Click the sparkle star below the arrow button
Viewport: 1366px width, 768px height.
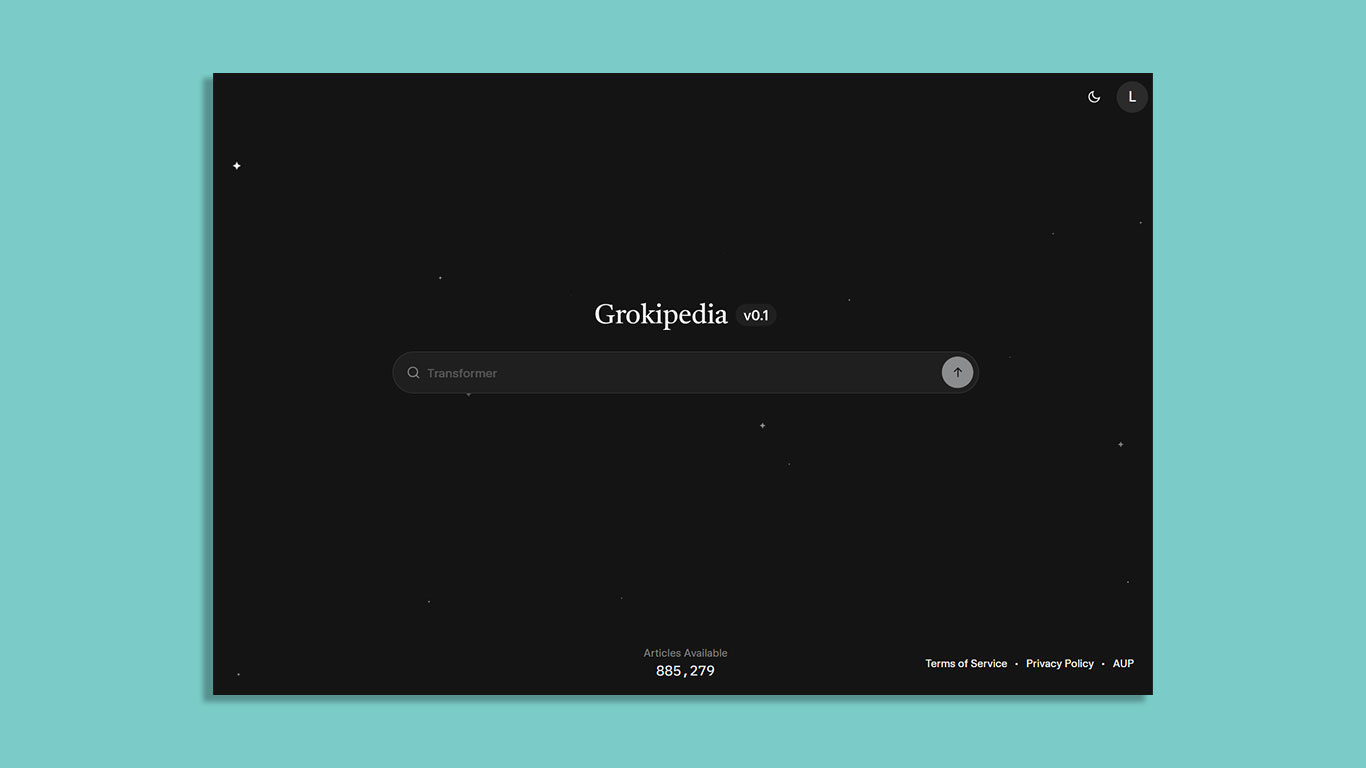click(x=762, y=426)
